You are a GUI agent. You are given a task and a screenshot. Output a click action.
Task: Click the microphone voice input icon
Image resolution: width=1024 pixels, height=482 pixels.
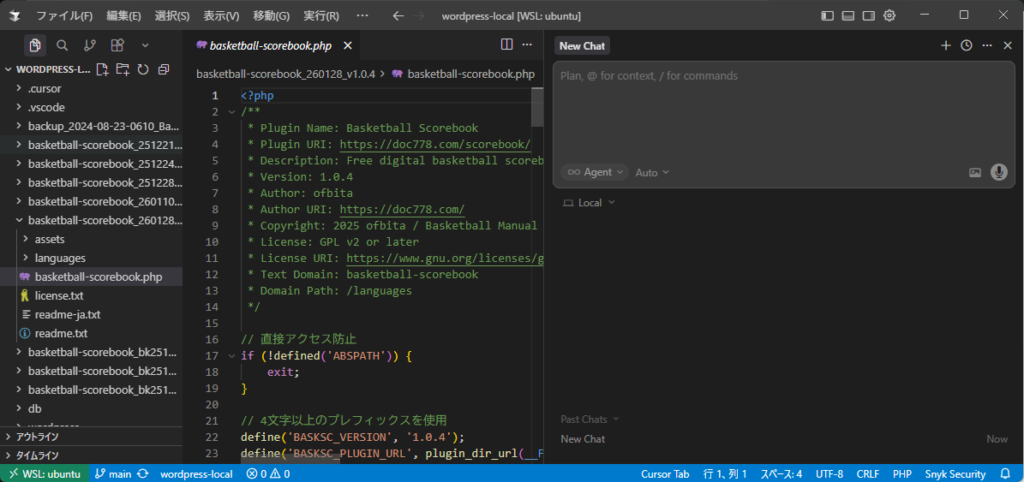pos(998,172)
